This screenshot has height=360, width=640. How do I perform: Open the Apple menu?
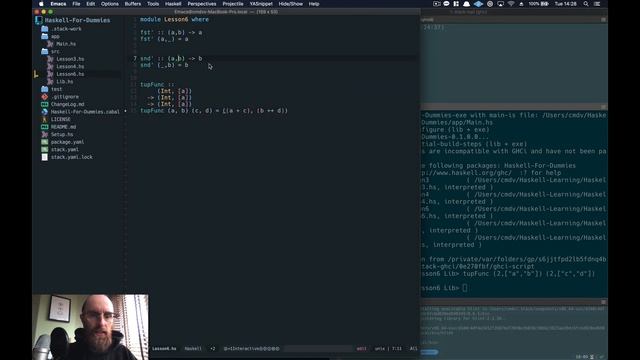coord(41,4)
